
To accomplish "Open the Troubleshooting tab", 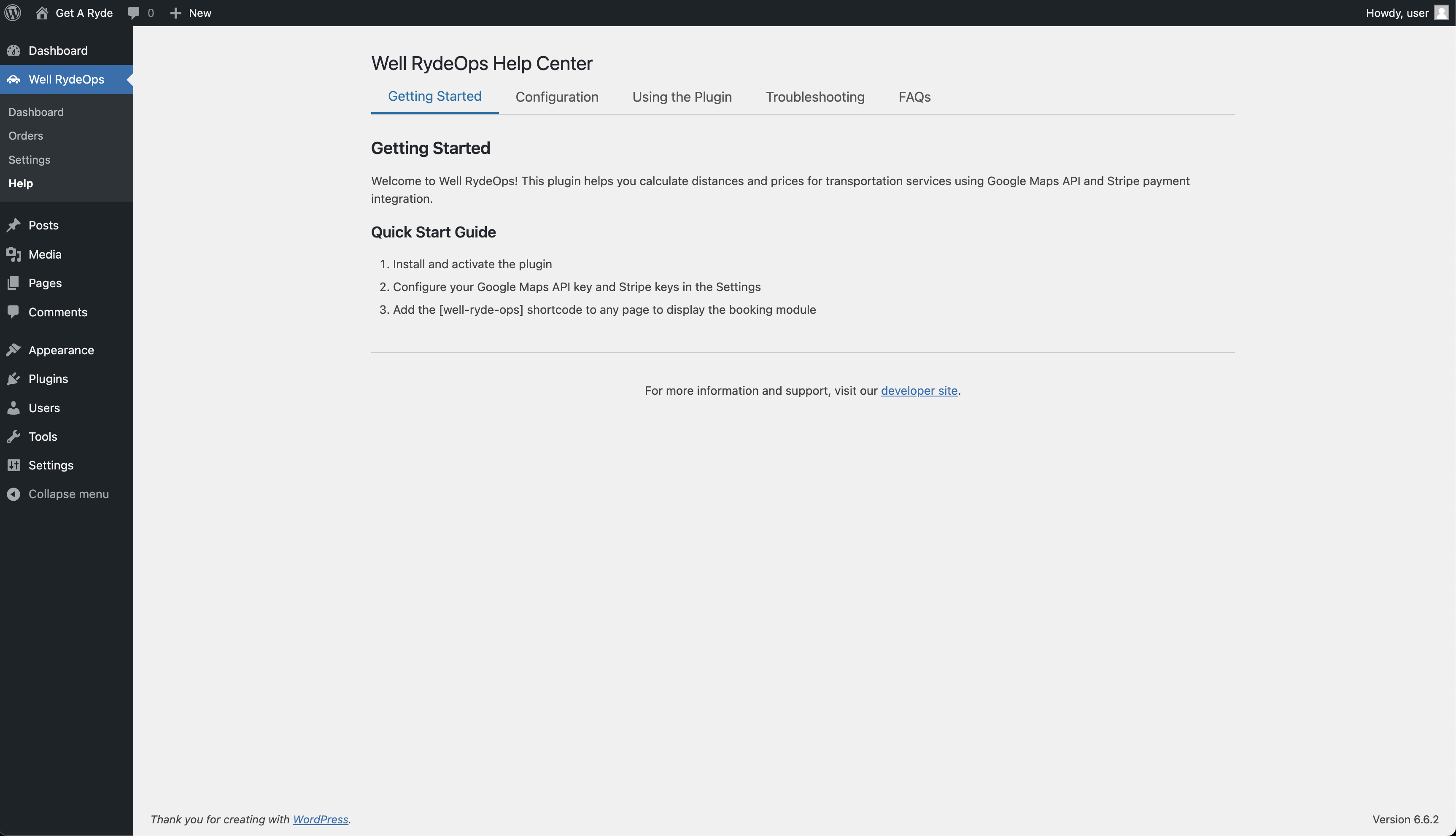I will click(x=815, y=97).
